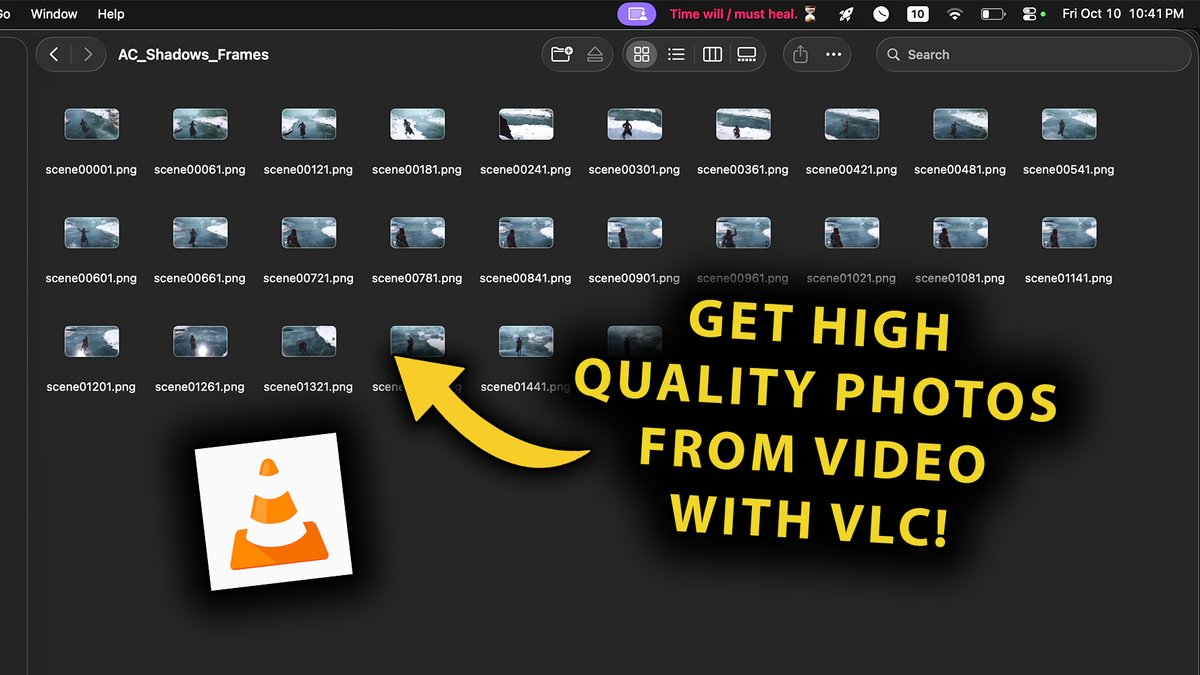The image size is (1200, 675).
Task: Click the Fri Oct 10 10:41 PM clock
Action: click(x=1123, y=14)
